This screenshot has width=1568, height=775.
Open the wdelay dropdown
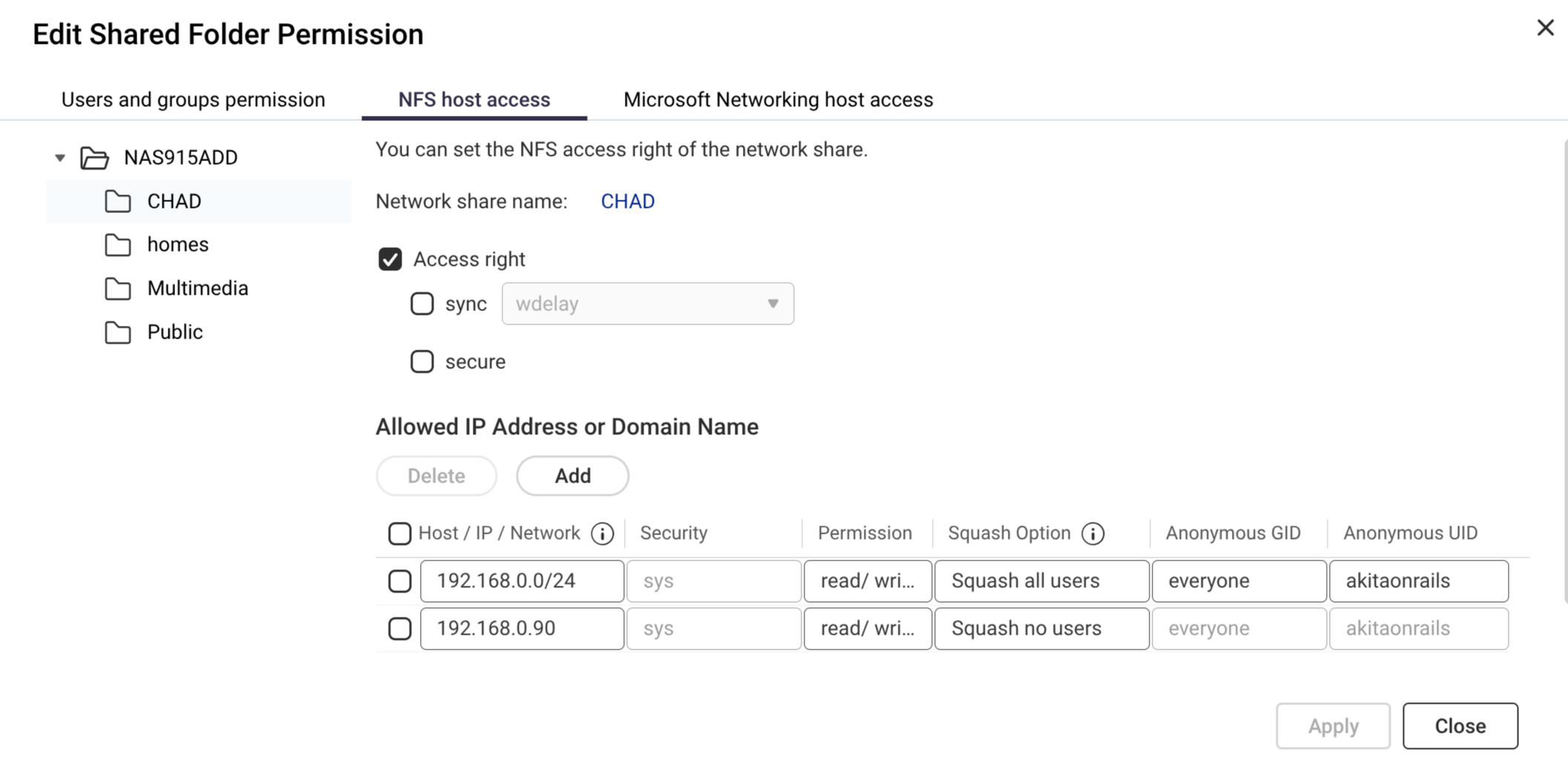pyautogui.click(x=648, y=304)
